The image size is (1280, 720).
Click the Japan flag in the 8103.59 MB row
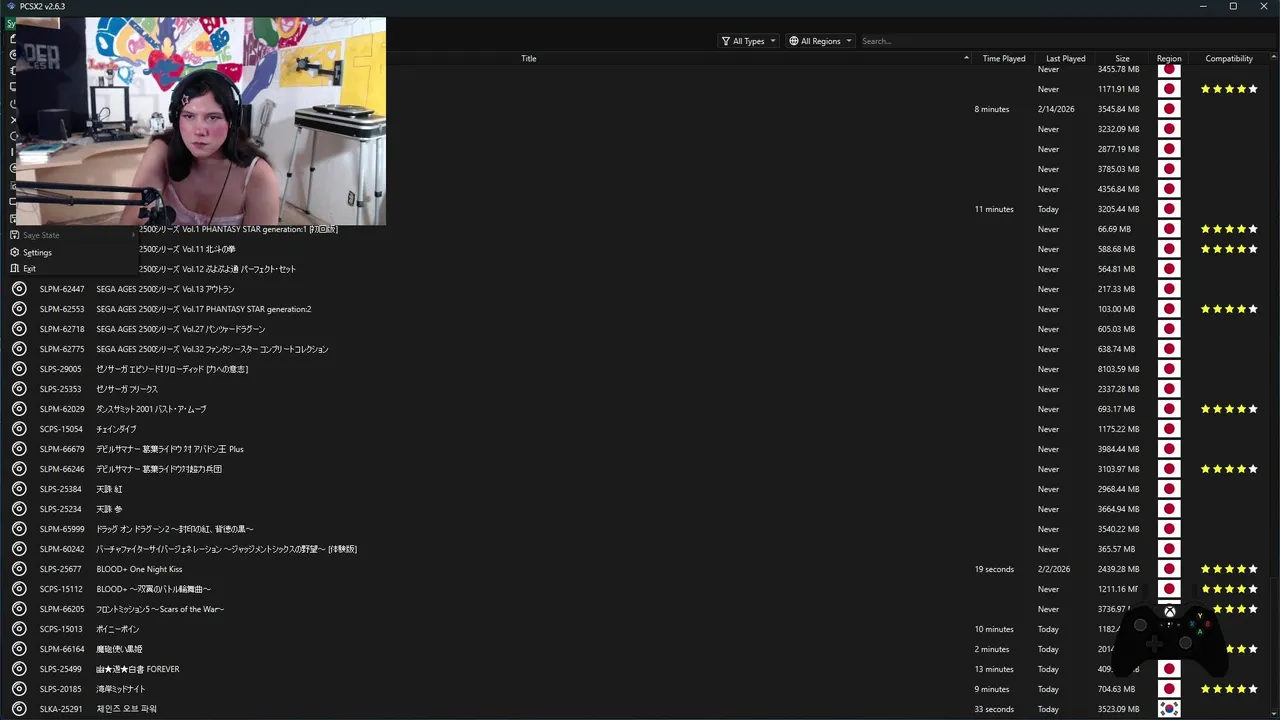(1169, 369)
